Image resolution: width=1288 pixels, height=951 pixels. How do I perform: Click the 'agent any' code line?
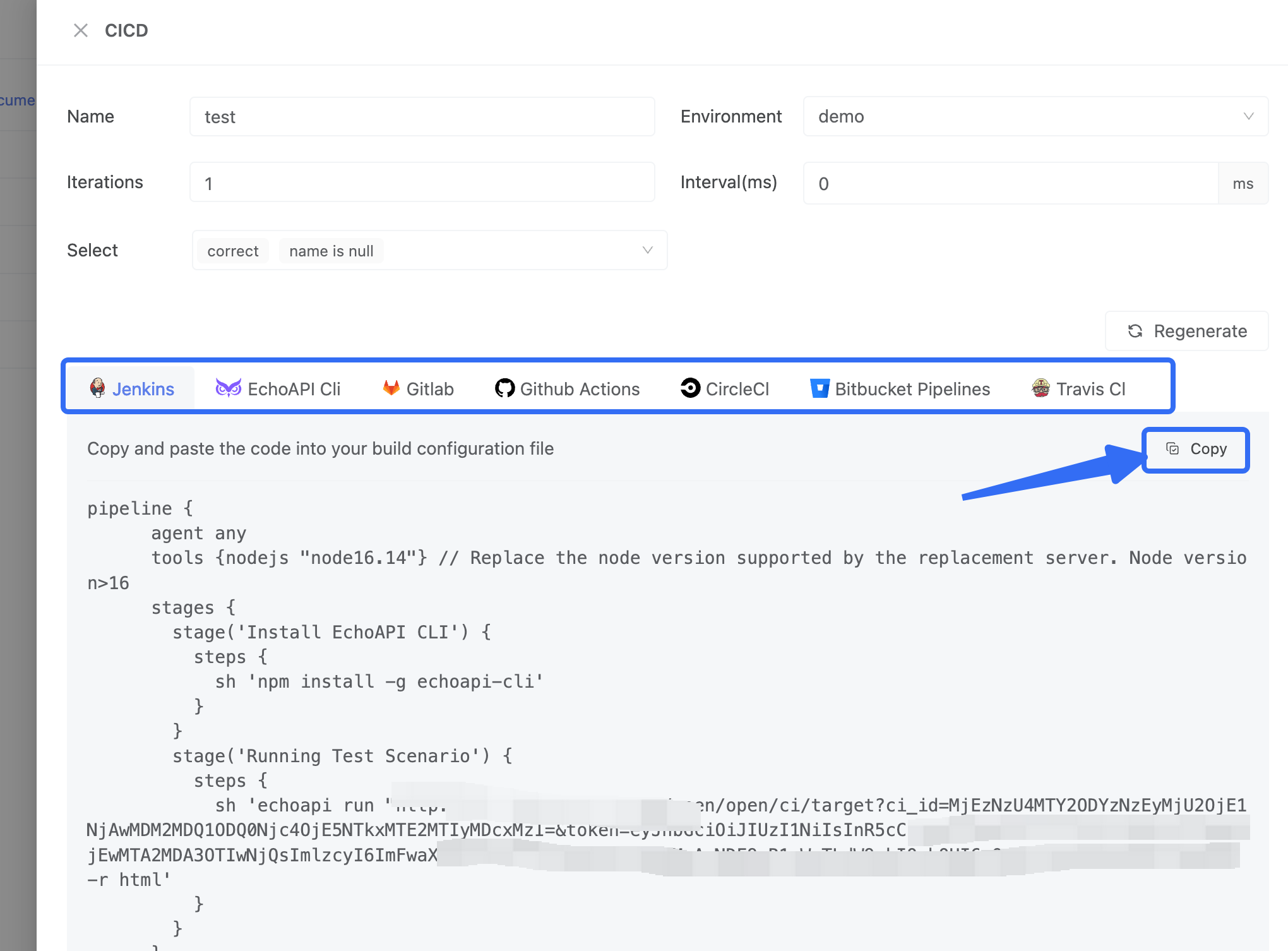198,534
